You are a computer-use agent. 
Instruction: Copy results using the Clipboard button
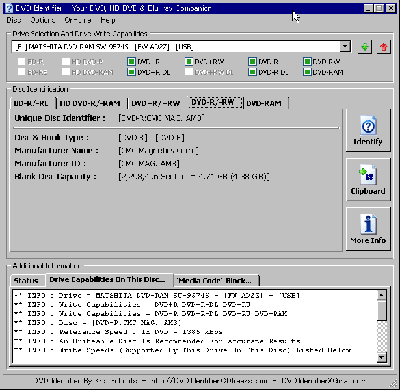tap(368, 180)
